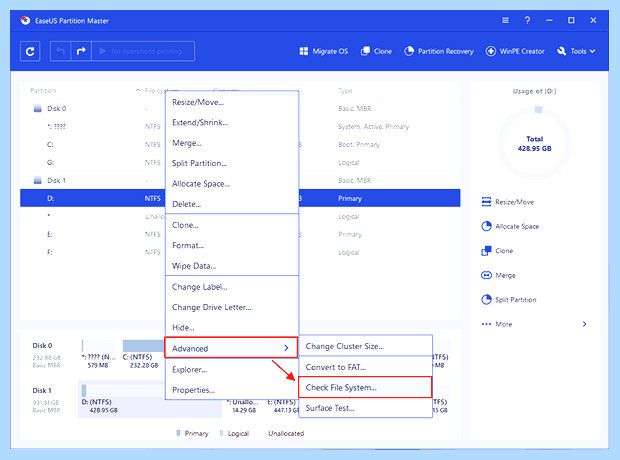
Task: Click the Total 428.95 GB usage ring
Action: [535, 143]
